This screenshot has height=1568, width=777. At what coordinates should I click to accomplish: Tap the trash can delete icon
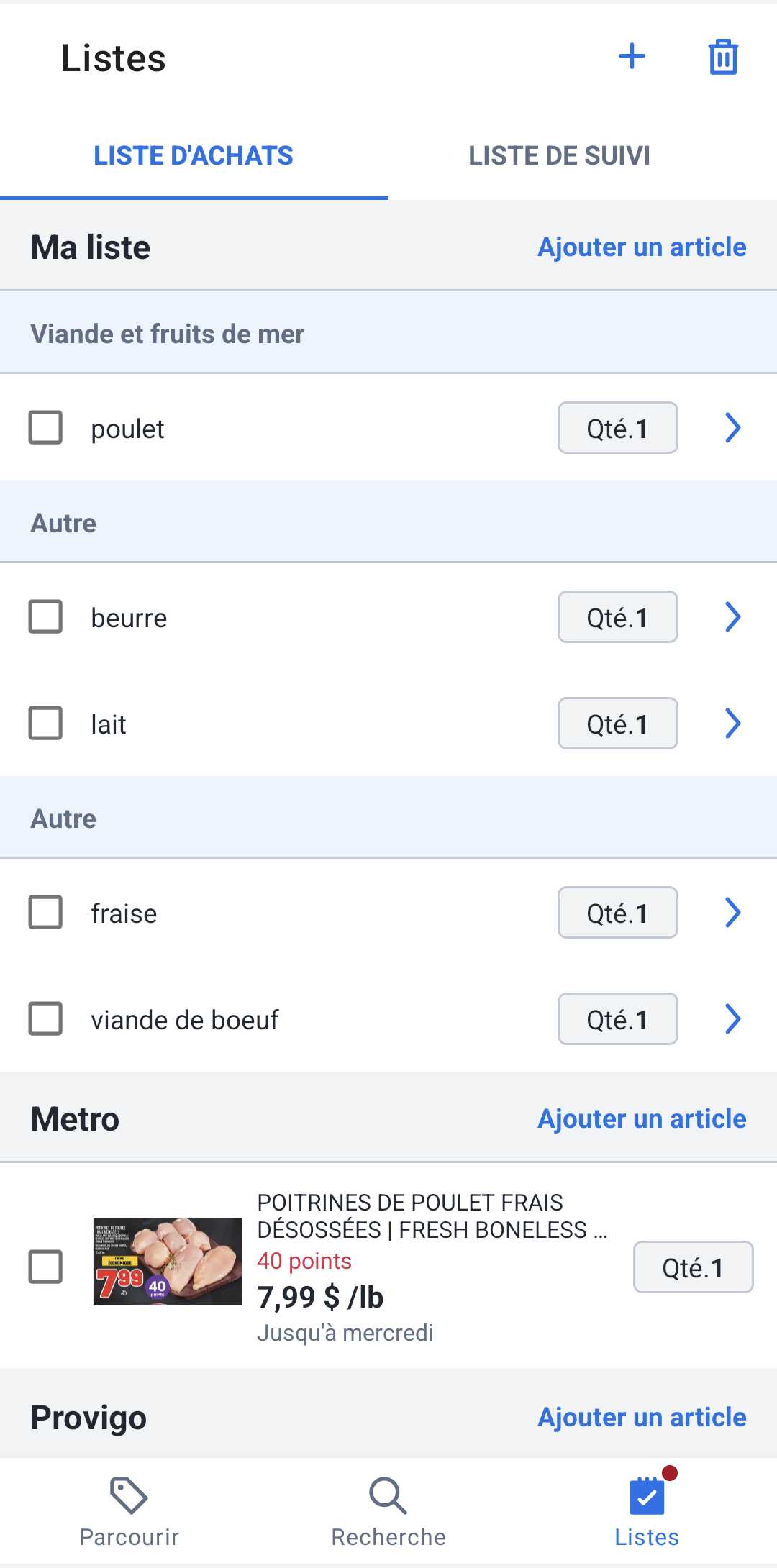point(723,57)
